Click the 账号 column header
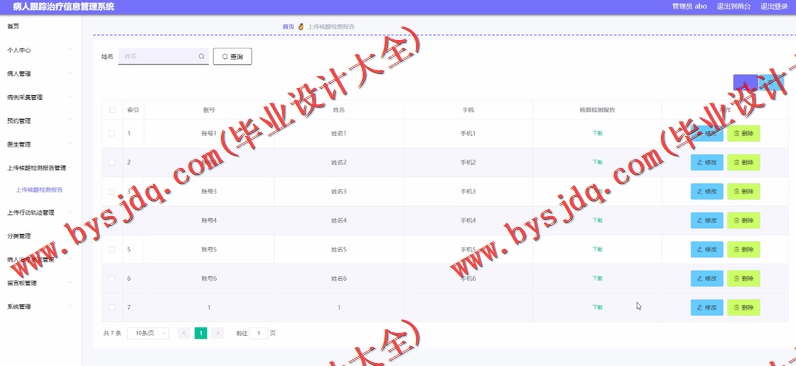This screenshot has width=796, height=366. [209, 110]
